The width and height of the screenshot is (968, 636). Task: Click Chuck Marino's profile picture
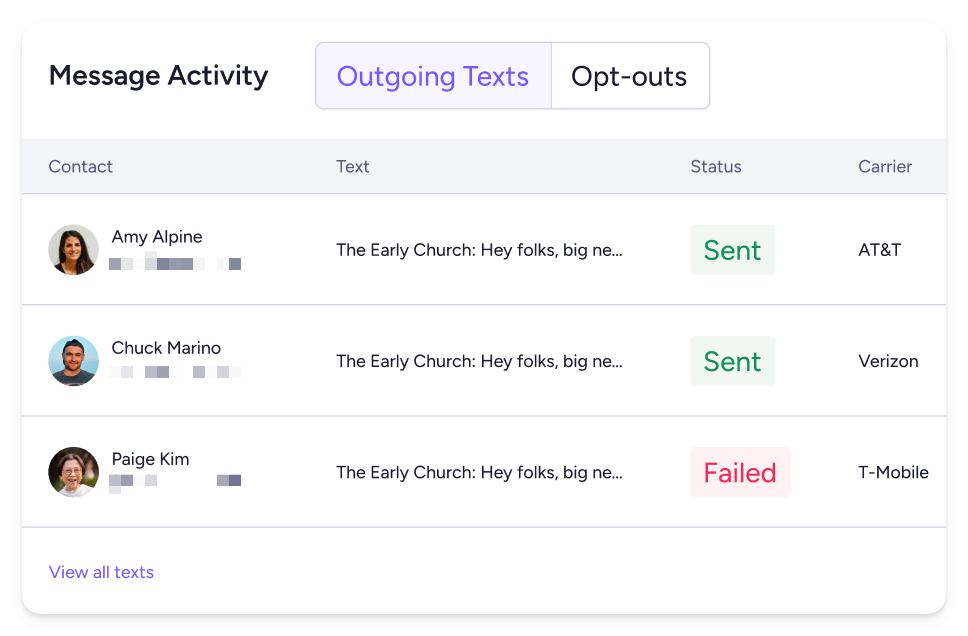point(73,361)
